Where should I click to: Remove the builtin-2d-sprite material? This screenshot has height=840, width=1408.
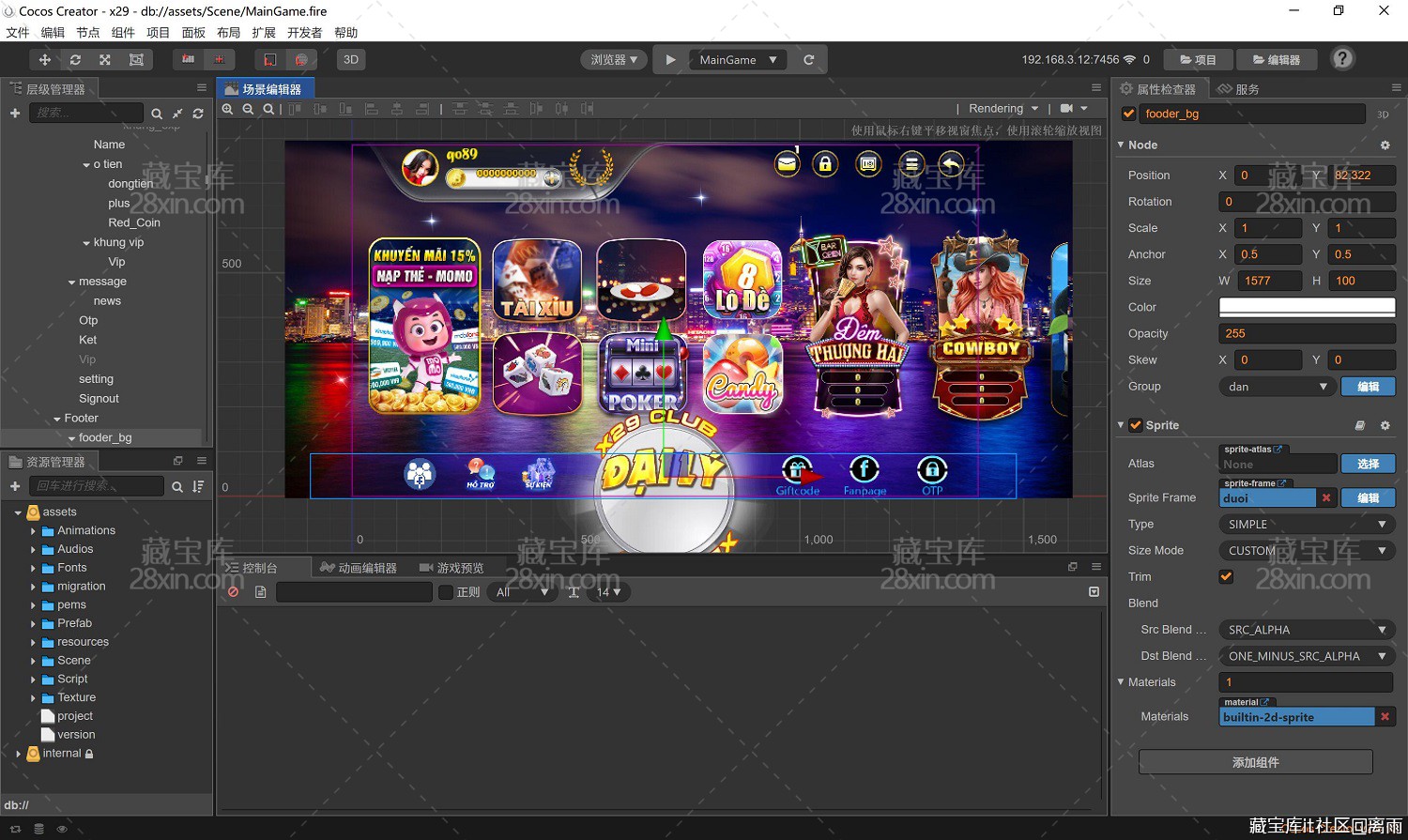[x=1385, y=717]
